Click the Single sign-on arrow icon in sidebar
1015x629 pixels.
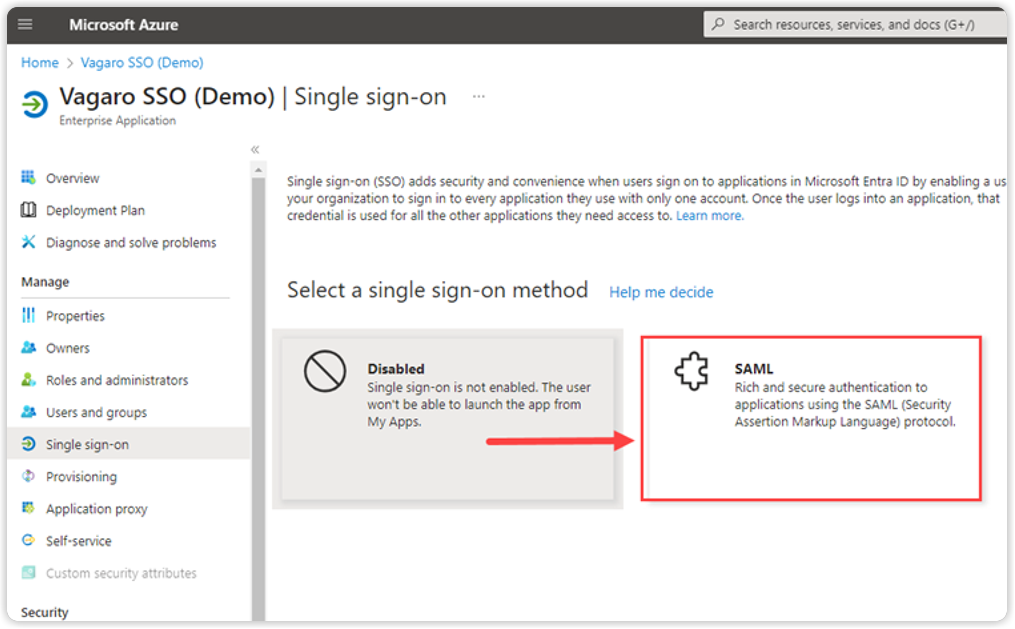(x=28, y=444)
